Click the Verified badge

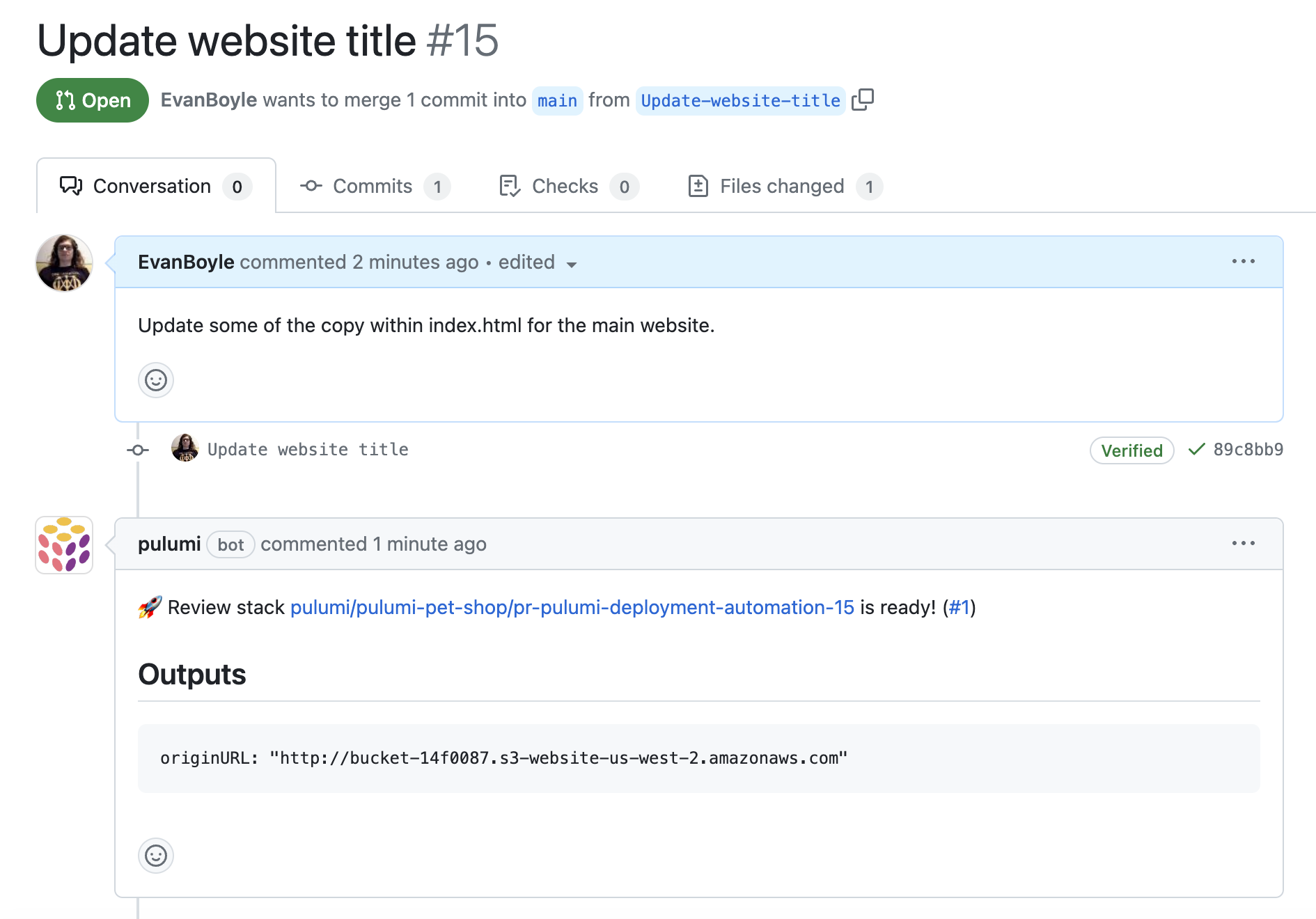point(1131,450)
